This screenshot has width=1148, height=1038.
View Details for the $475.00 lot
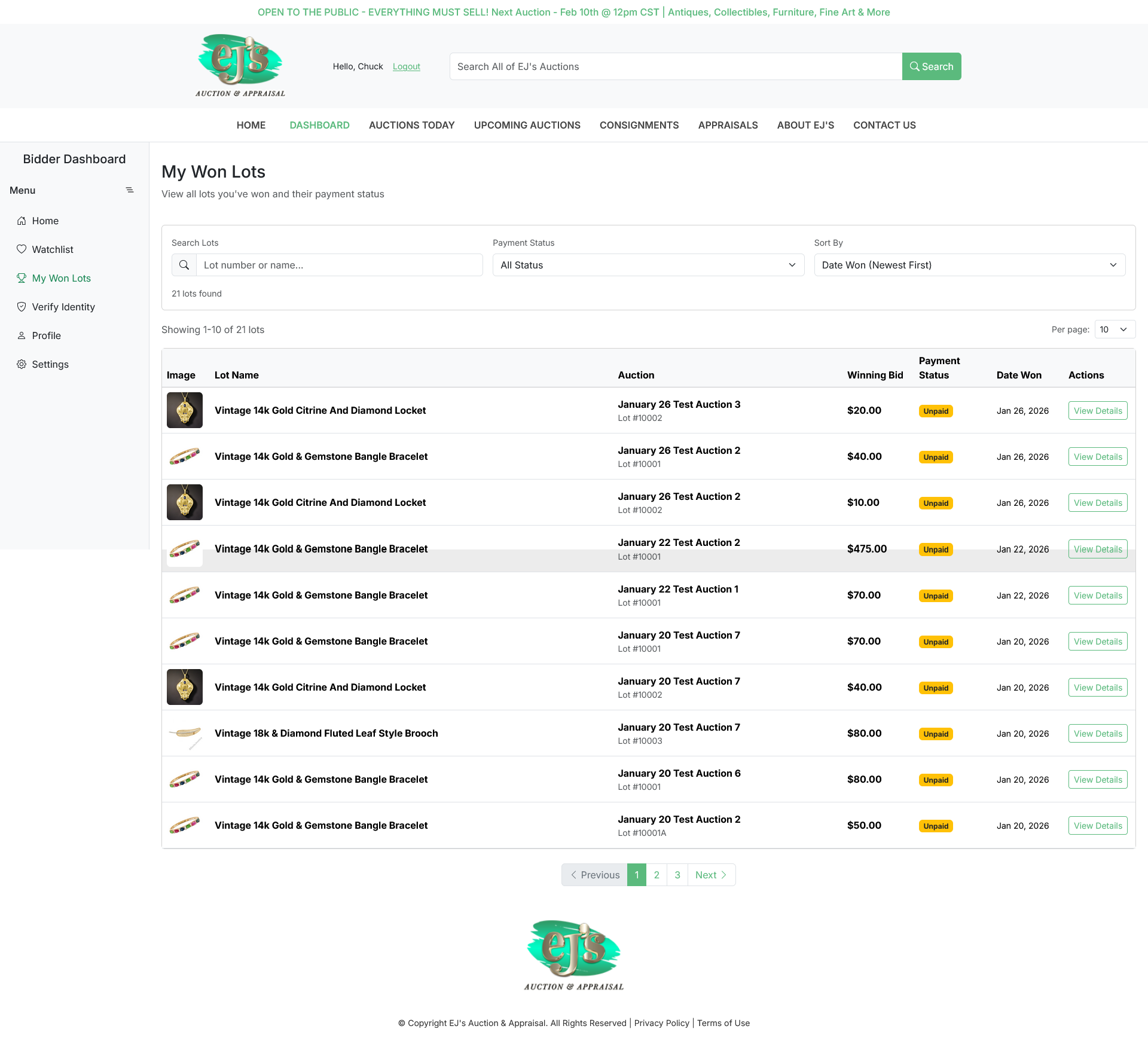click(1097, 549)
